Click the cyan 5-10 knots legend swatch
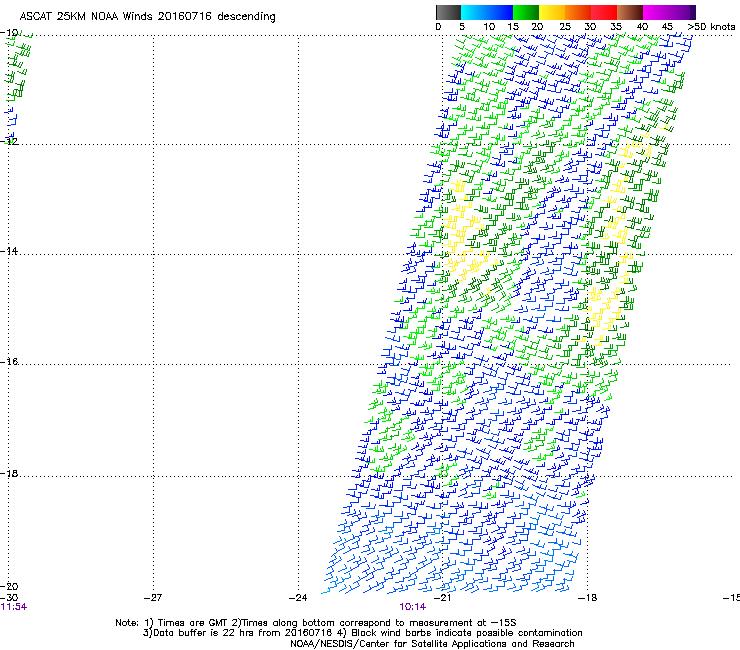Image resolution: width=740 pixels, height=650 pixels. click(473, 12)
